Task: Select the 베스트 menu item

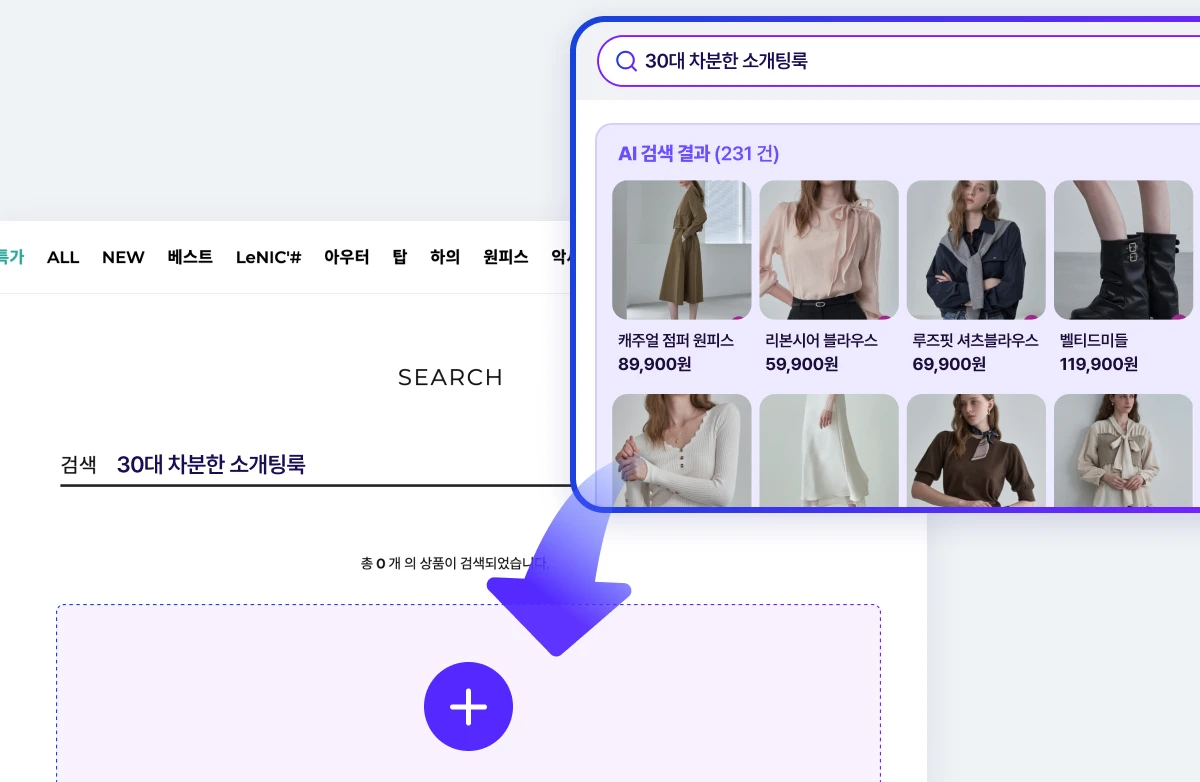Action: pos(190,257)
